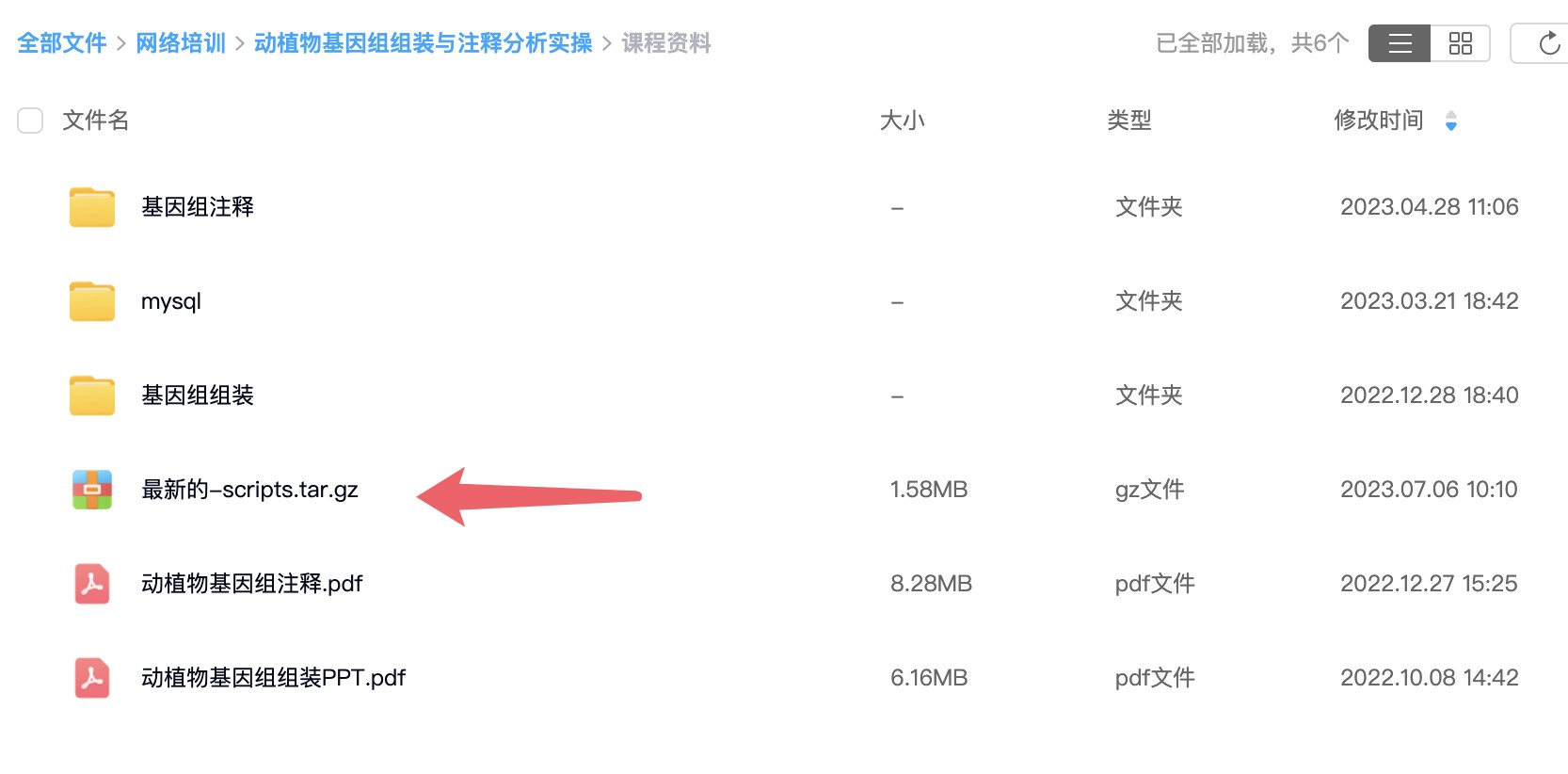Navigate to 网络培训 breadcrumb

pos(181,43)
